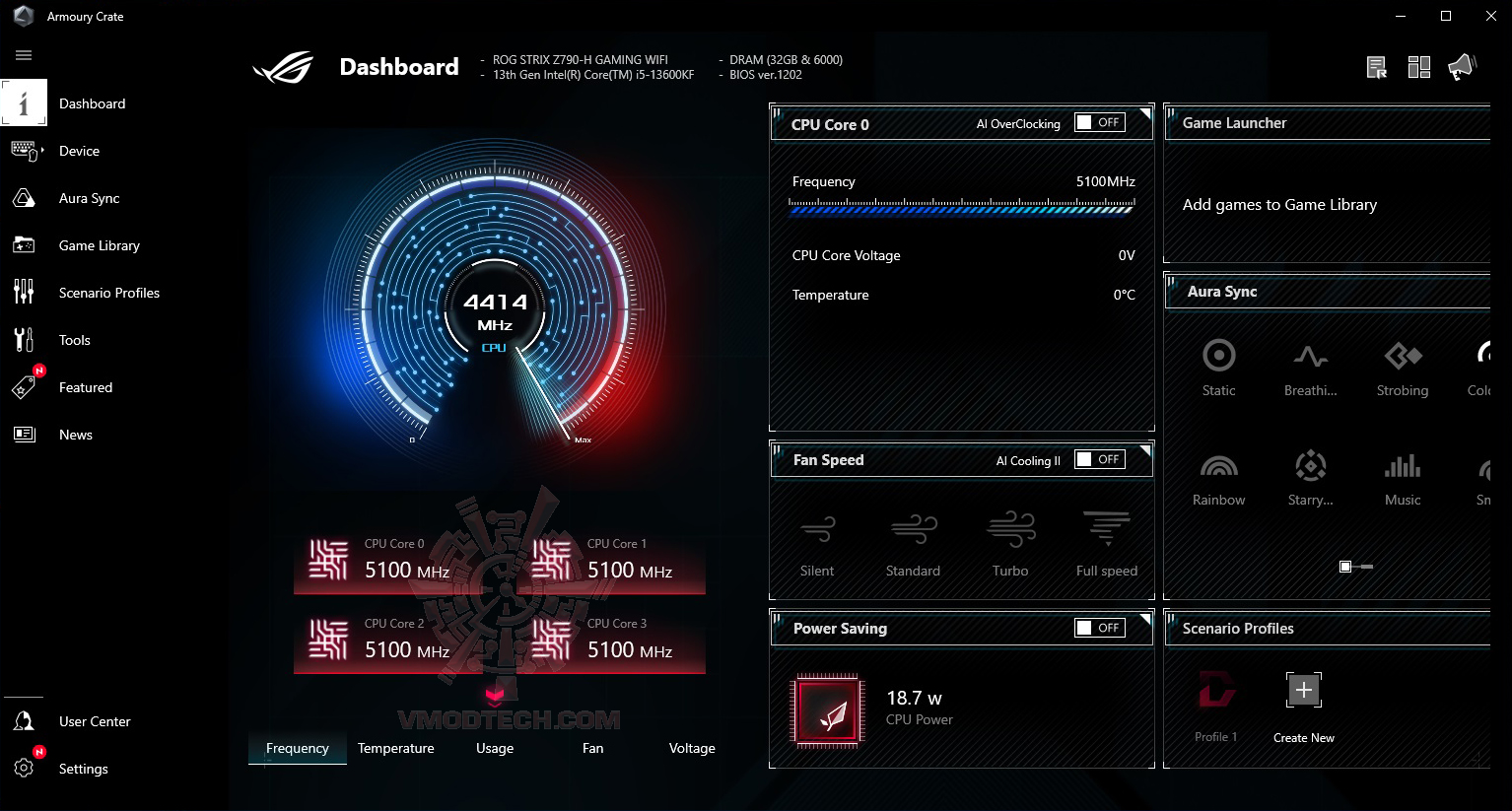The width and height of the screenshot is (1512, 811).
Task: Click the 'Temperature' row showing 0°C
Action: click(964, 295)
